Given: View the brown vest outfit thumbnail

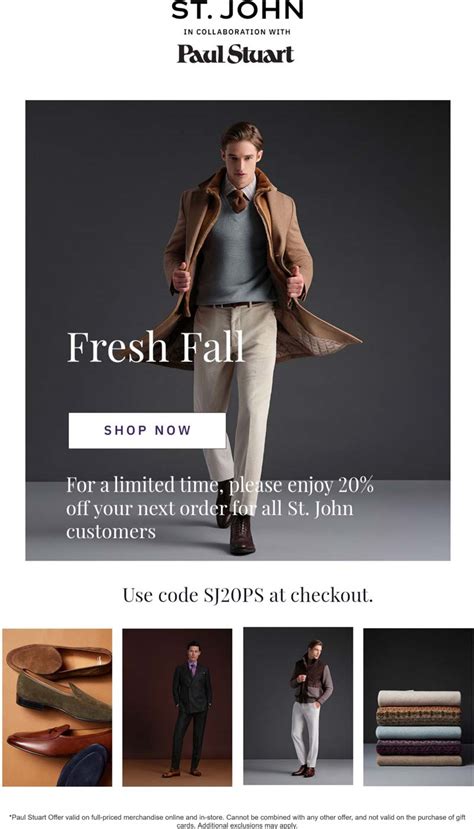Looking at the screenshot, I should pyautogui.click(x=298, y=706).
